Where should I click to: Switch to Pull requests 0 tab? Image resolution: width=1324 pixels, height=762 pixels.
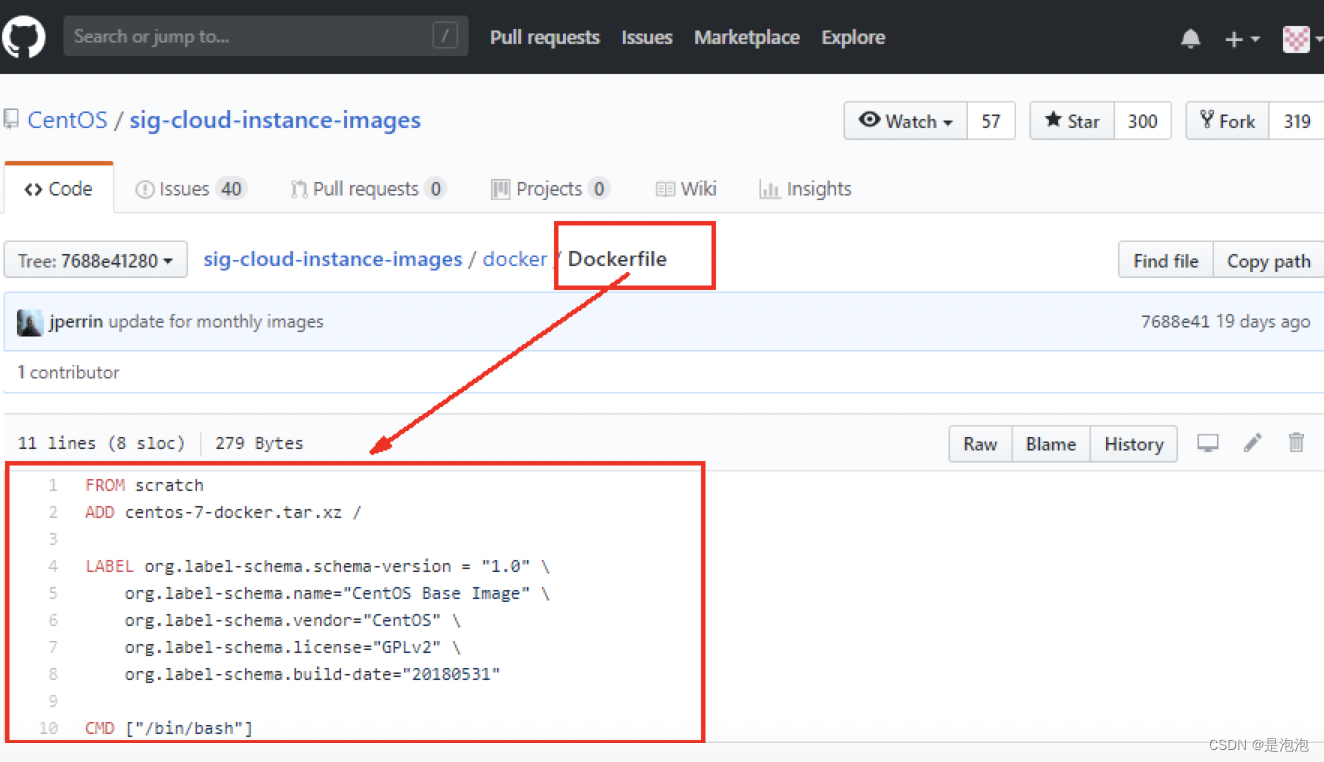(368, 189)
